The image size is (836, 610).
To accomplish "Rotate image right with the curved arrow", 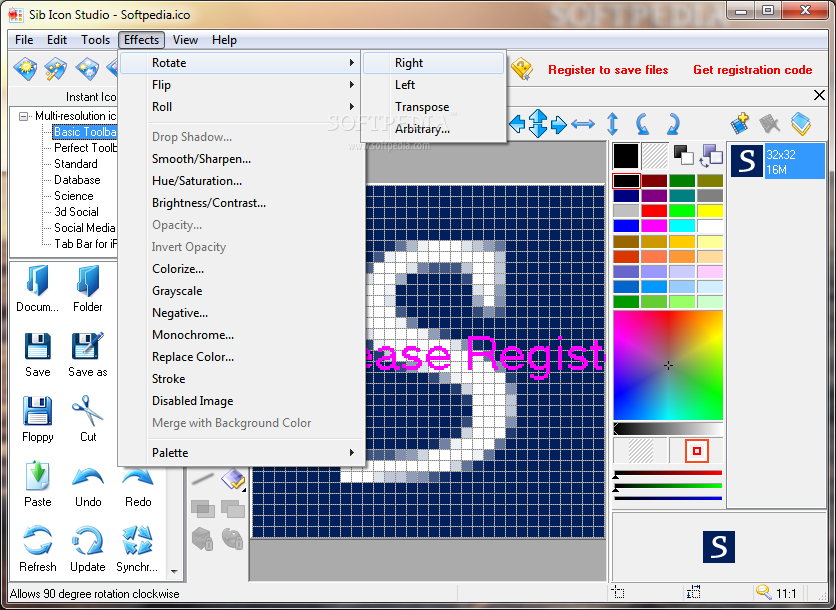I will [673, 124].
